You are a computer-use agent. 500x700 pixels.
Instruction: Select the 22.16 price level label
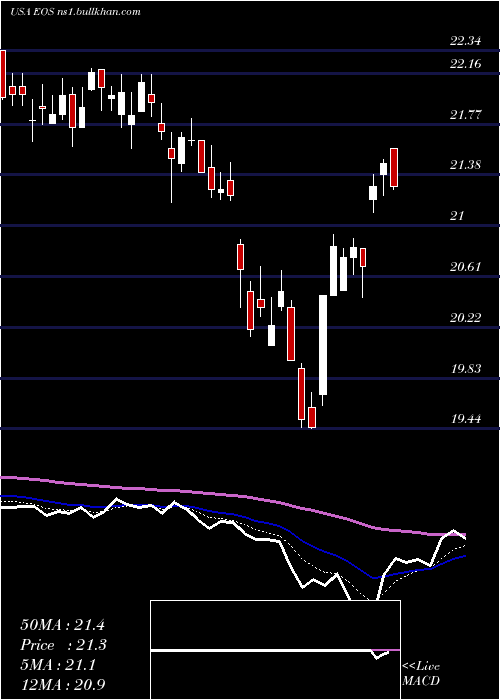tap(465, 64)
